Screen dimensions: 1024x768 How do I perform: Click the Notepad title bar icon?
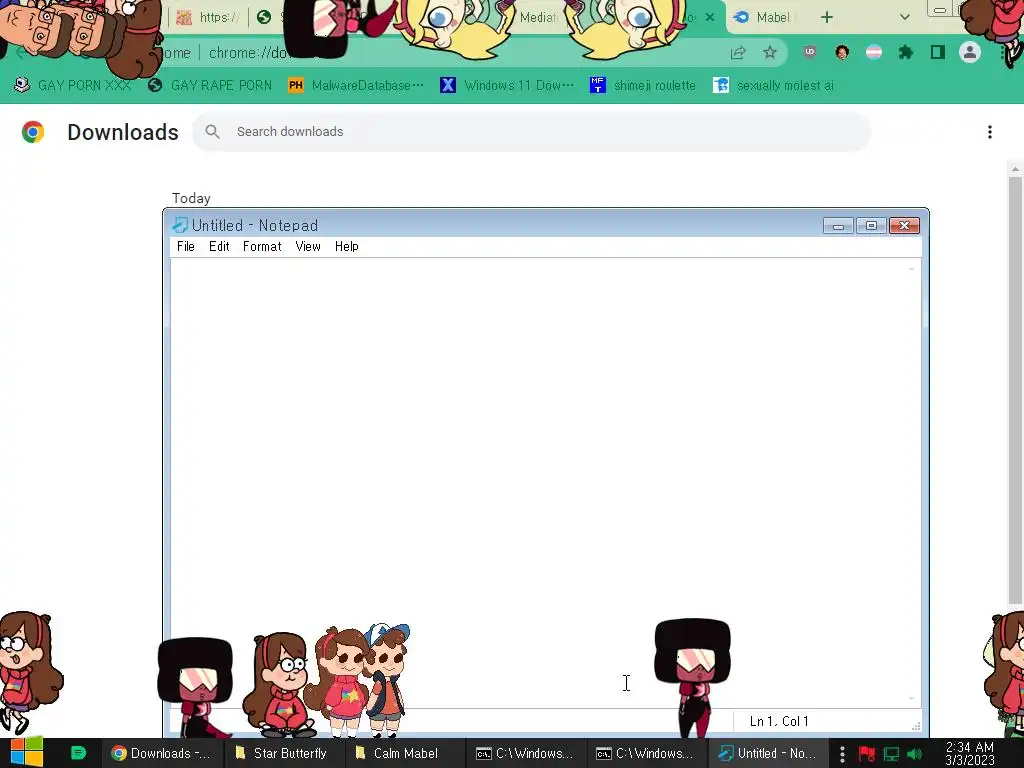[180, 225]
